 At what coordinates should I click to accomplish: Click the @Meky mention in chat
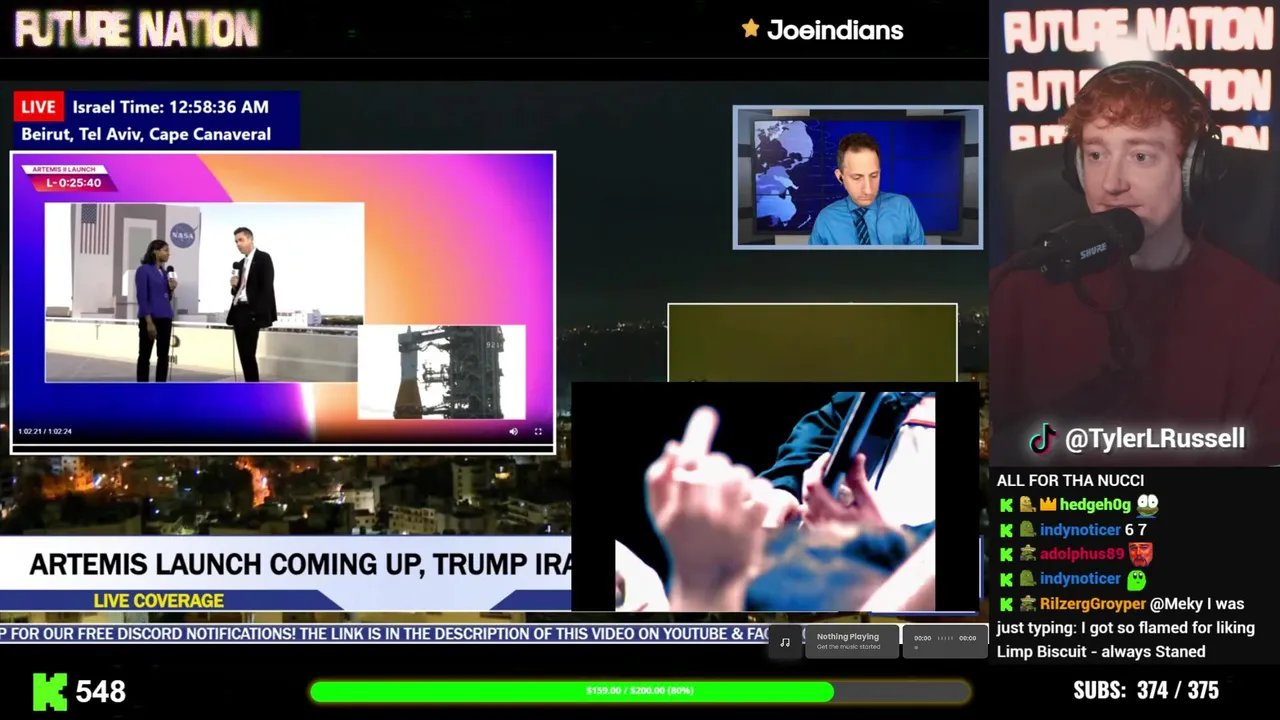coord(1177,604)
